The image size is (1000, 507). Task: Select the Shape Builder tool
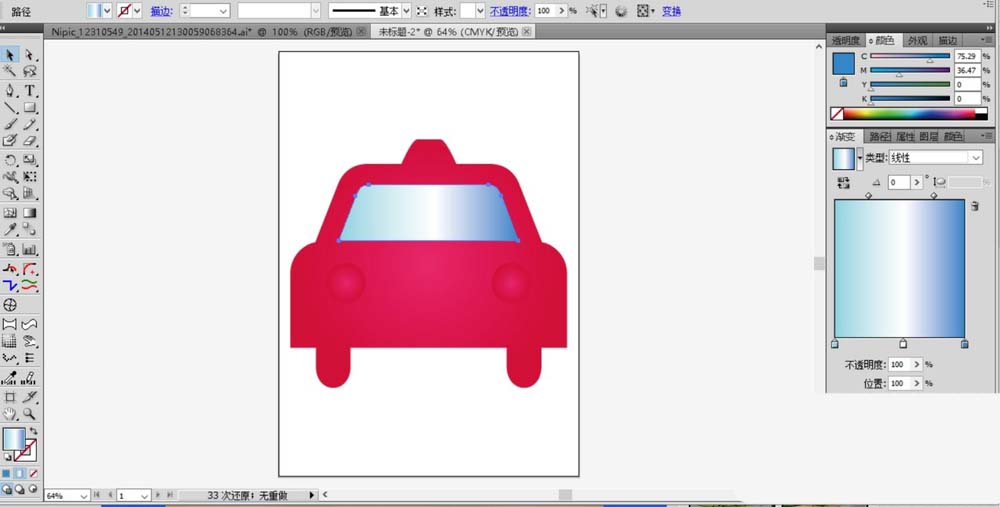[x=10, y=193]
